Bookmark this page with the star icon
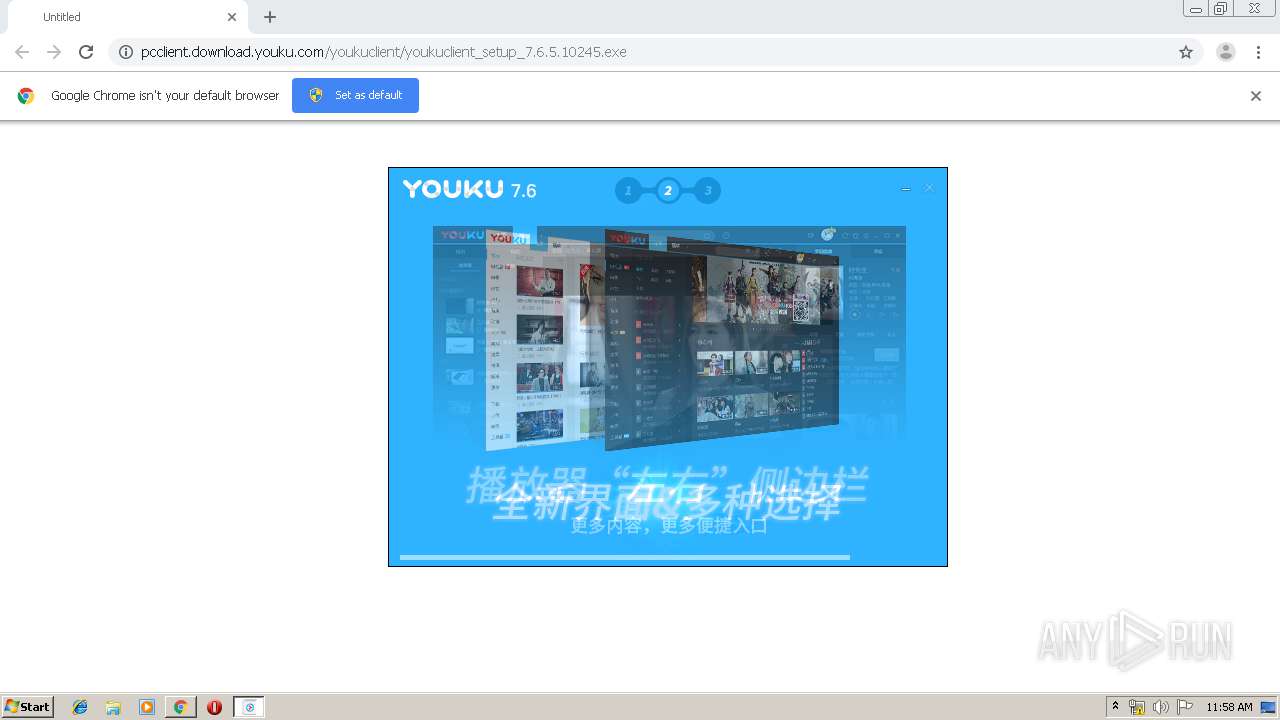 1186,52
